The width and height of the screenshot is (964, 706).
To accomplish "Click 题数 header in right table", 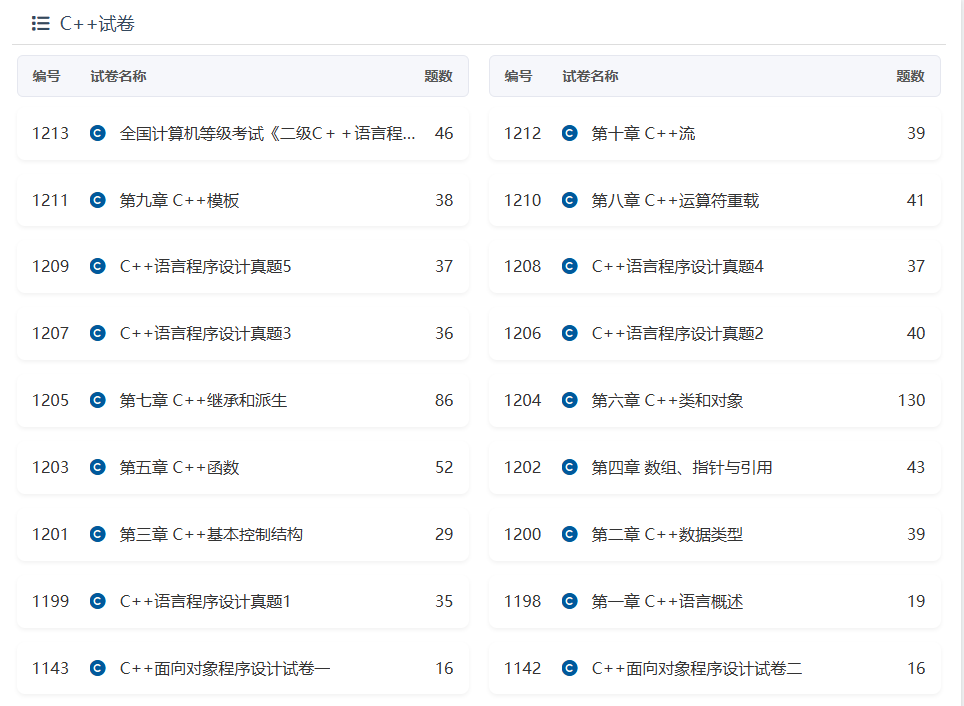I will click(911, 76).
